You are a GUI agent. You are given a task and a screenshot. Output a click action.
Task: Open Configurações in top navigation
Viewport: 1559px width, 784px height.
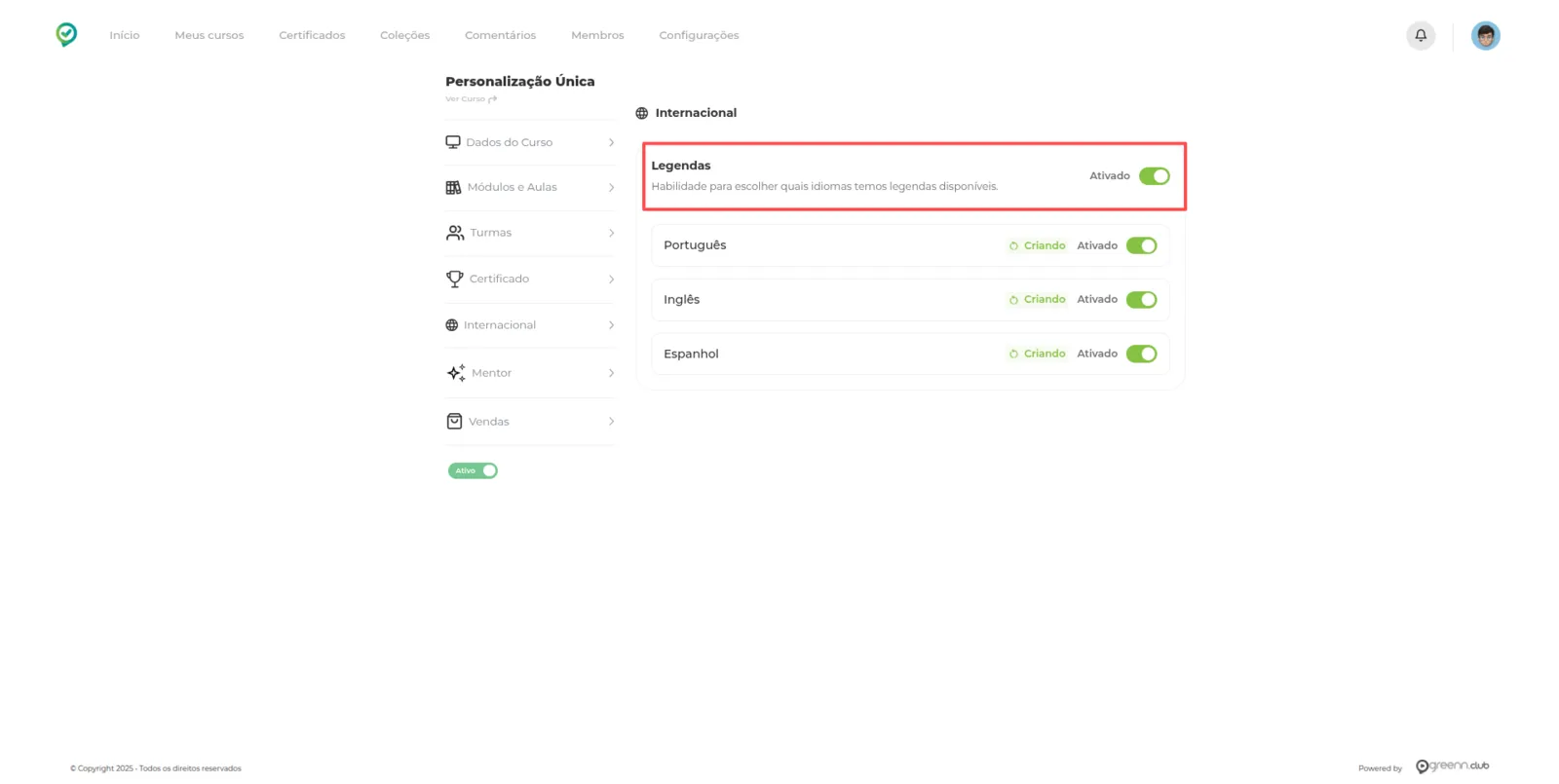(x=699, y=35)
